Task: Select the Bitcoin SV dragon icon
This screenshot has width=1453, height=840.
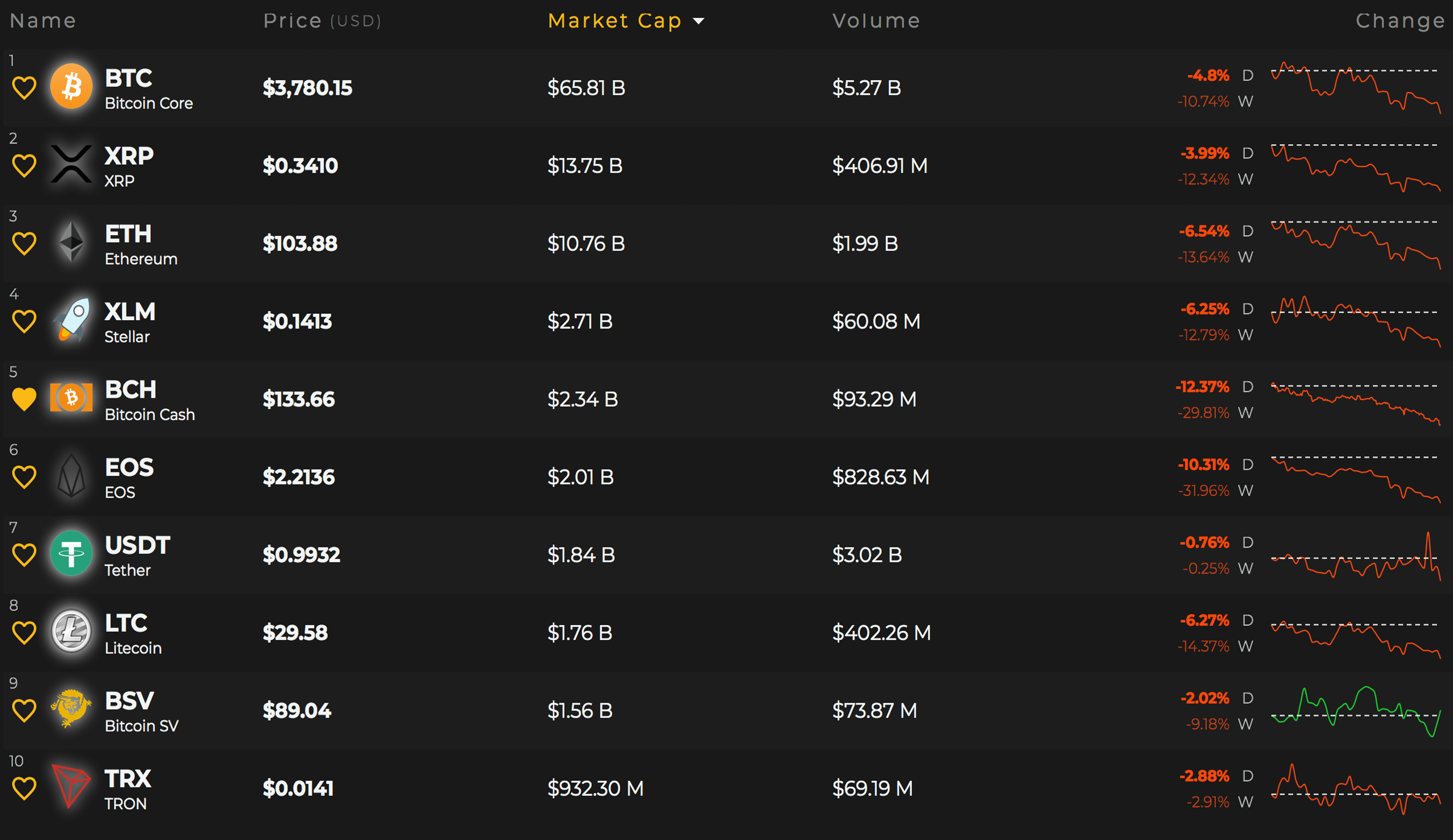Action: pos(71,709)
